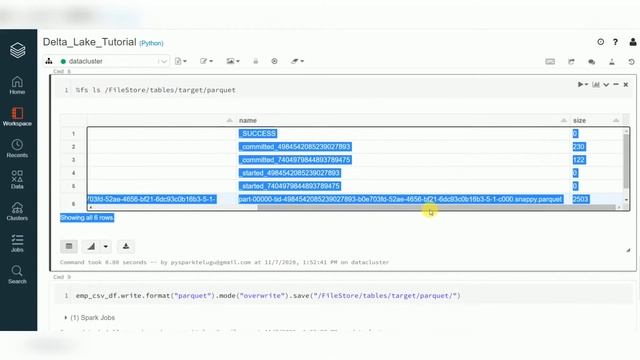Click the cluster hierarchy icon beside datacluster
This screenshot has width=640, height=360.
(49, 61)
